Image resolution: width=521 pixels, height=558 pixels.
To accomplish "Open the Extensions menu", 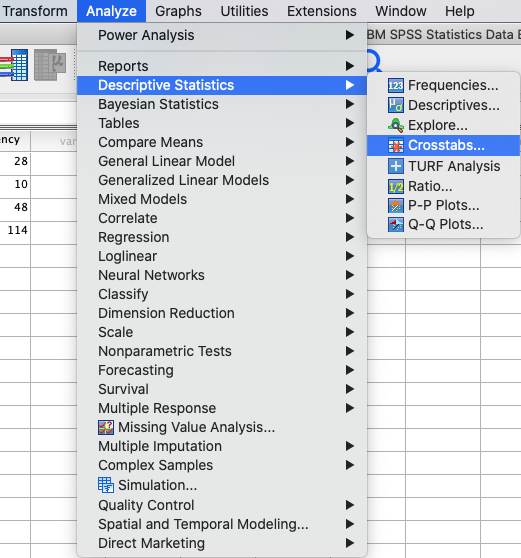I will [x=322, y=11].
